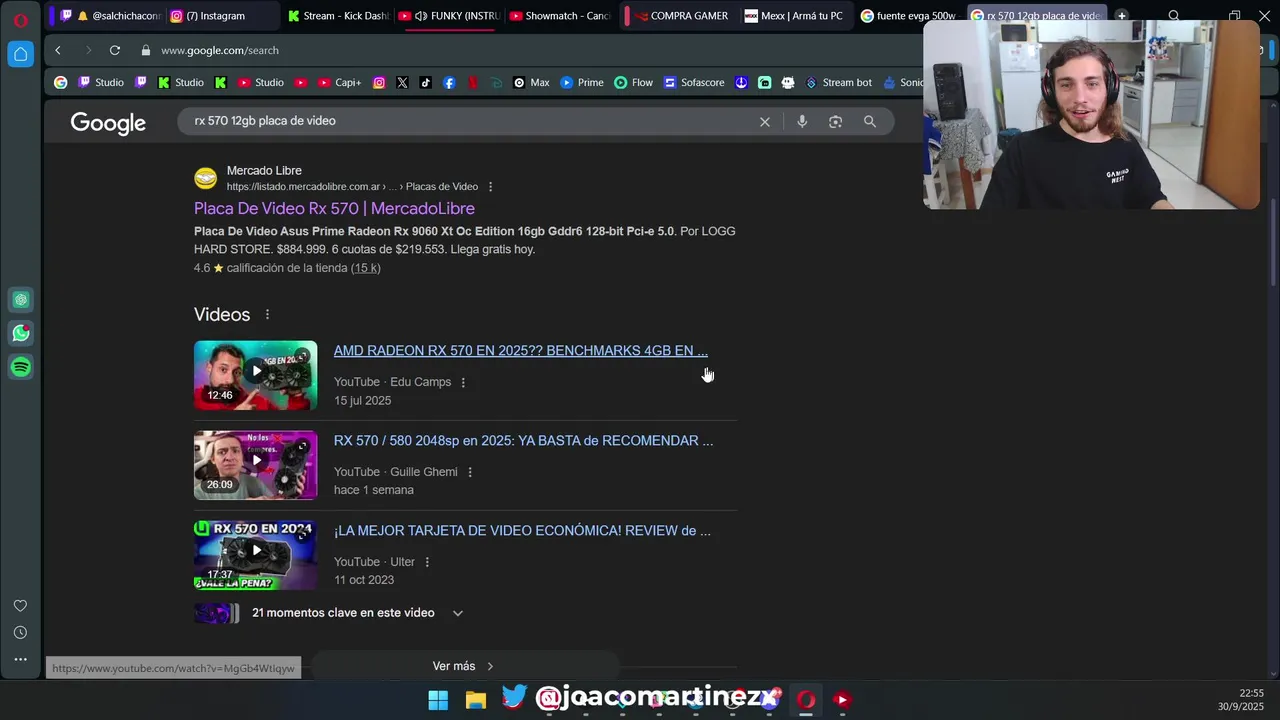Expand 21 momentos clave en este video
This screenshot has width=1280, height=720.
coord(330,613)
